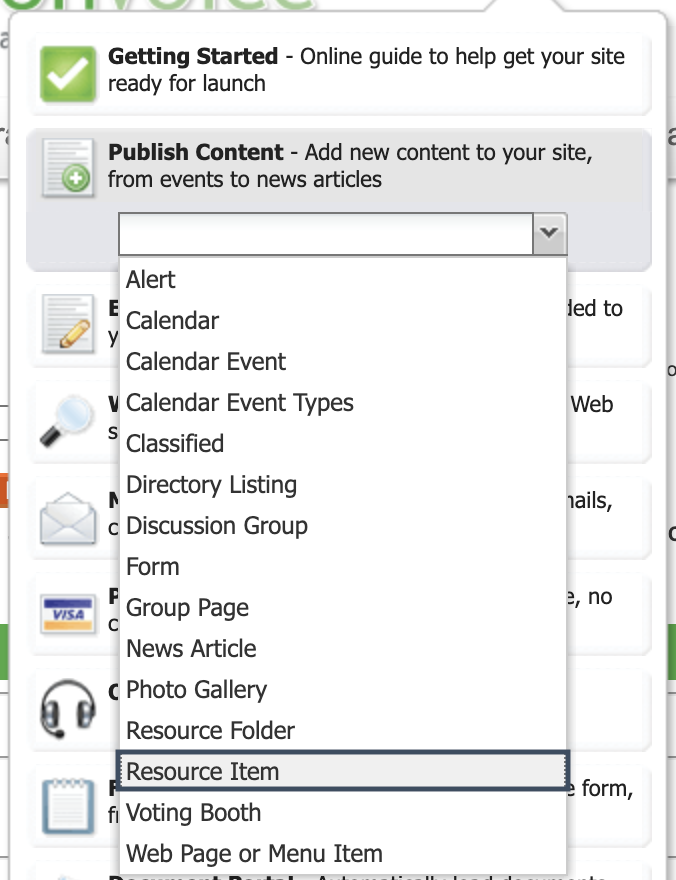The height and width of the screenshot is (880, 676).
Task: Click the headset support icon
Action: tap(68, 708)
